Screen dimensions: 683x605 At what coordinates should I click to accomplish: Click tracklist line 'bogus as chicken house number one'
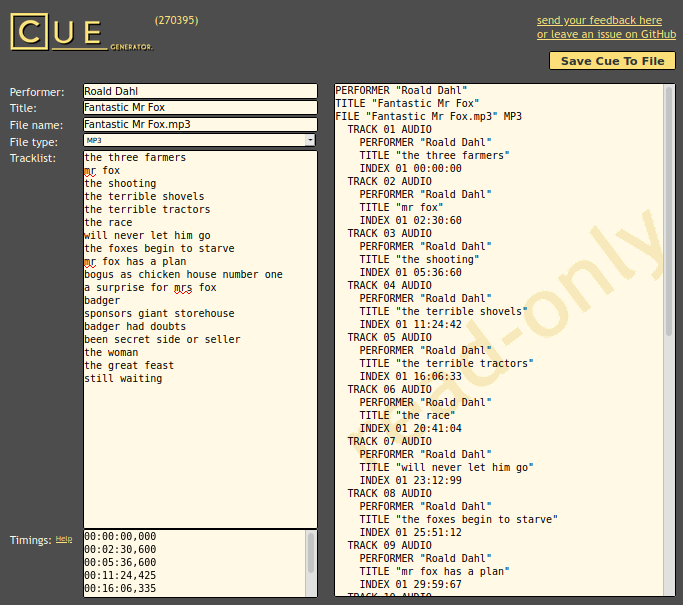pyautogui.click(x=183, y=275)
